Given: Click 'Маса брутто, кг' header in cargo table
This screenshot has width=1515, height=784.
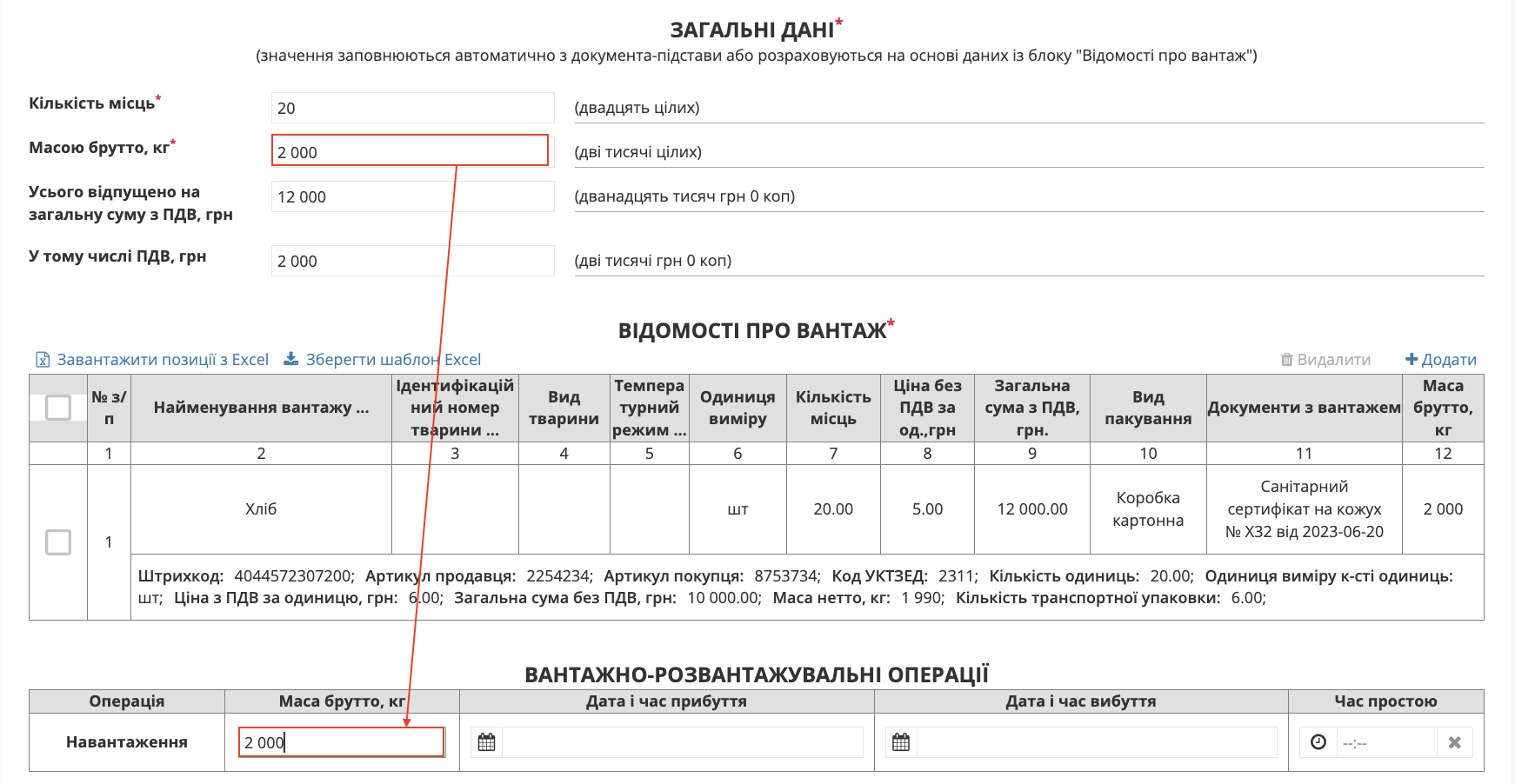Looking at the screenshot, I should [1443, 408].
